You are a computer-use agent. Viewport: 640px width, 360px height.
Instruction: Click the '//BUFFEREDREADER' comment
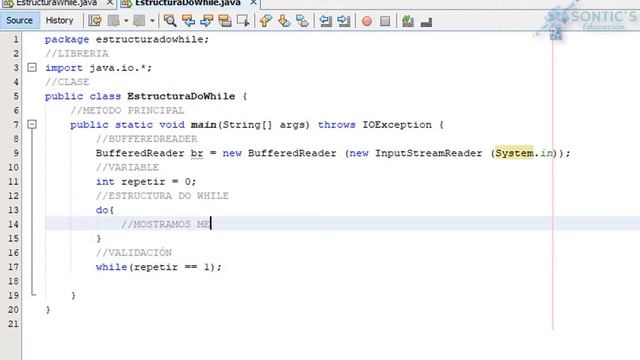(x=147, y=139)
